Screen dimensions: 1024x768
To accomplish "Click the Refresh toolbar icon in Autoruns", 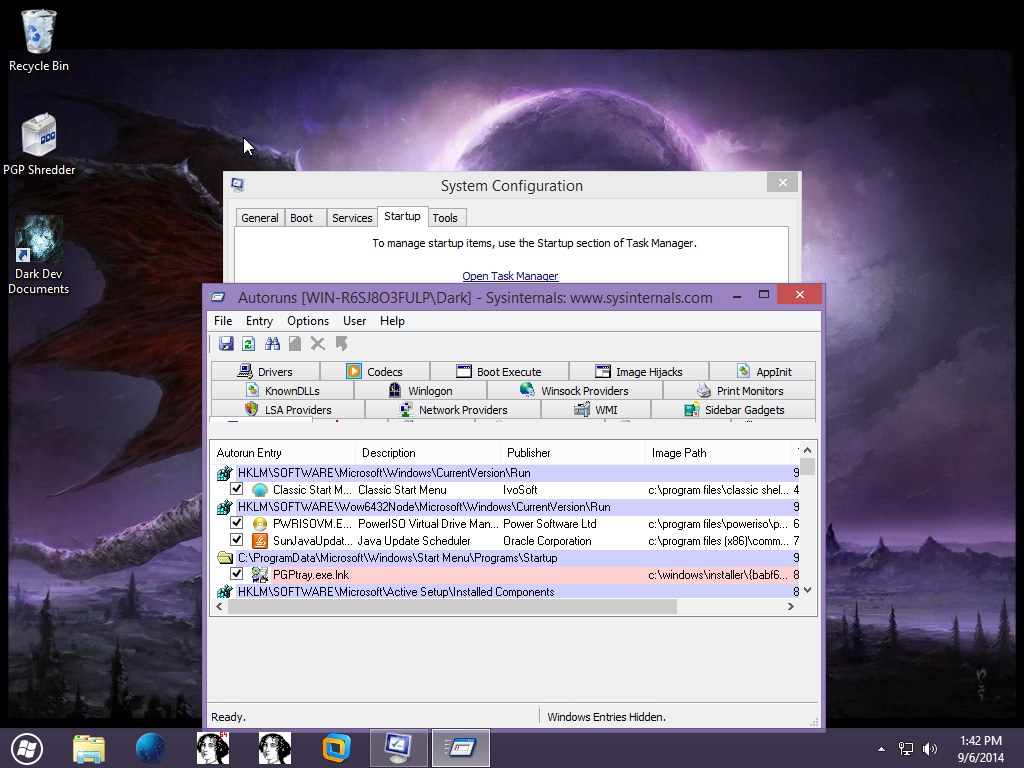I will [248, 344].
